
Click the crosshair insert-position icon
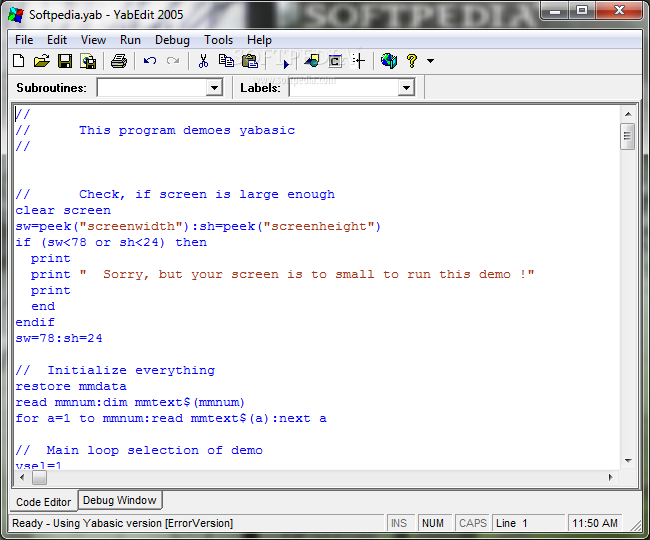[359, 61]
